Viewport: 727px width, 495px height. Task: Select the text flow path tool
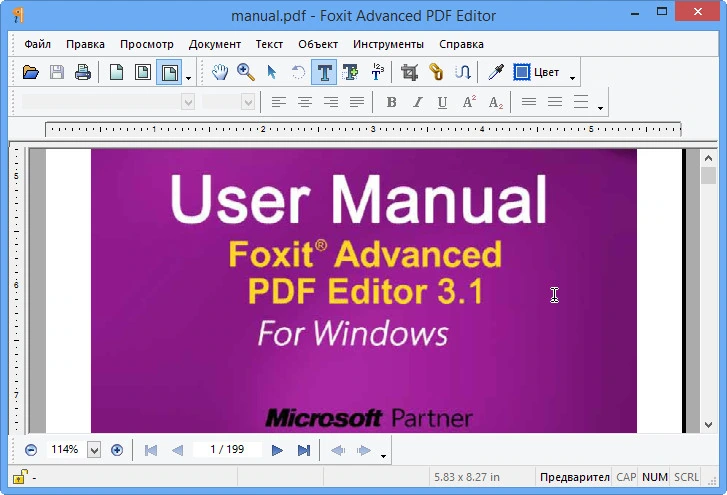[462, 72]
